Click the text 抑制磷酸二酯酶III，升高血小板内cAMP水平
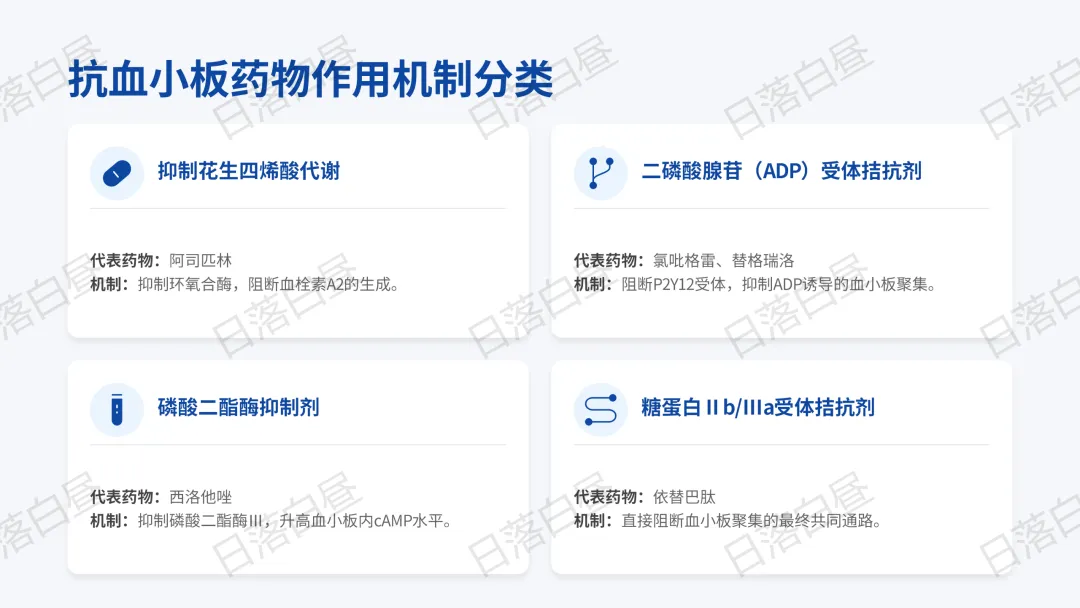The width and height of the screenshot is (1080, 608). [294, 521]
